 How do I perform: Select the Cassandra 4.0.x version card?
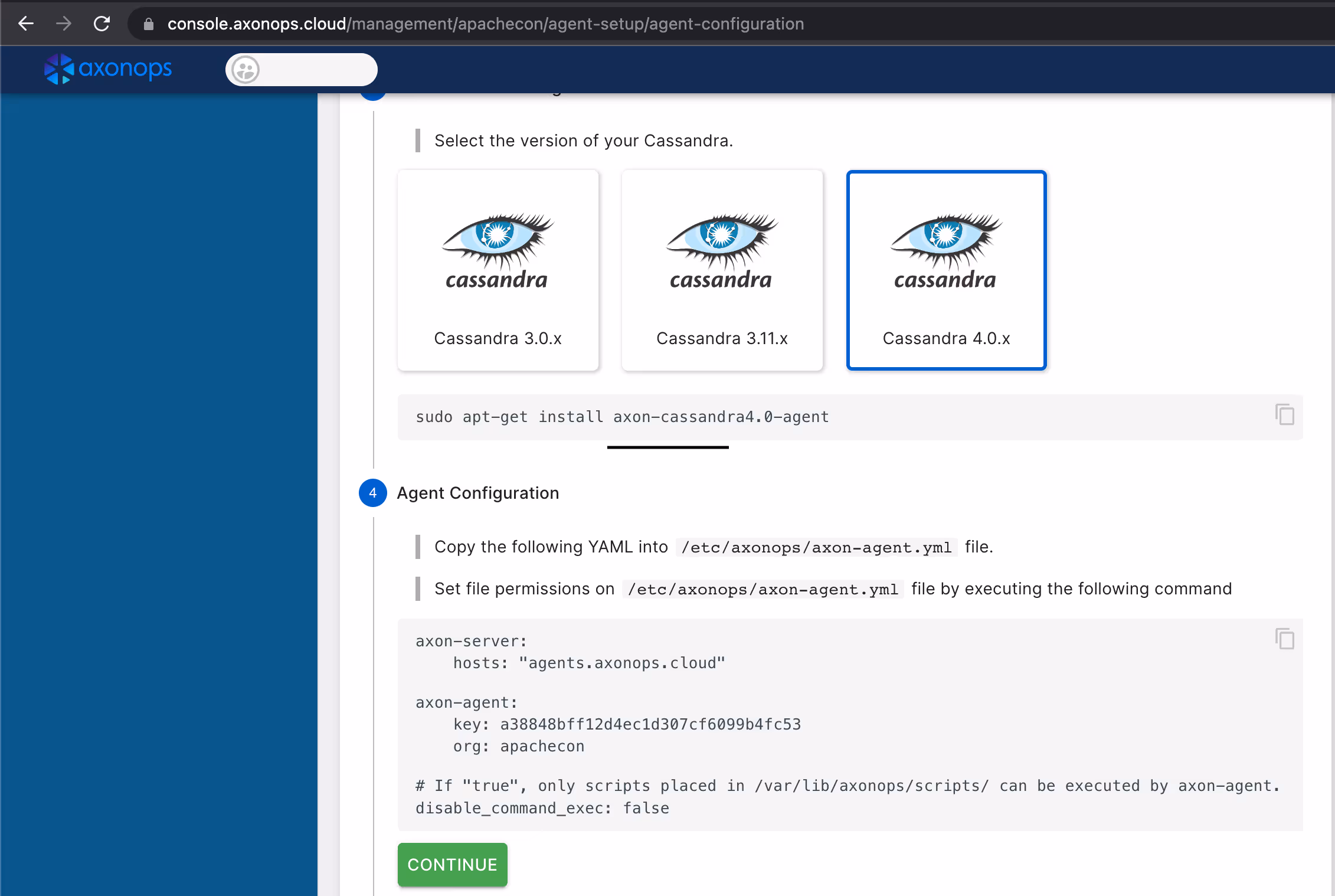coord(946,270)
